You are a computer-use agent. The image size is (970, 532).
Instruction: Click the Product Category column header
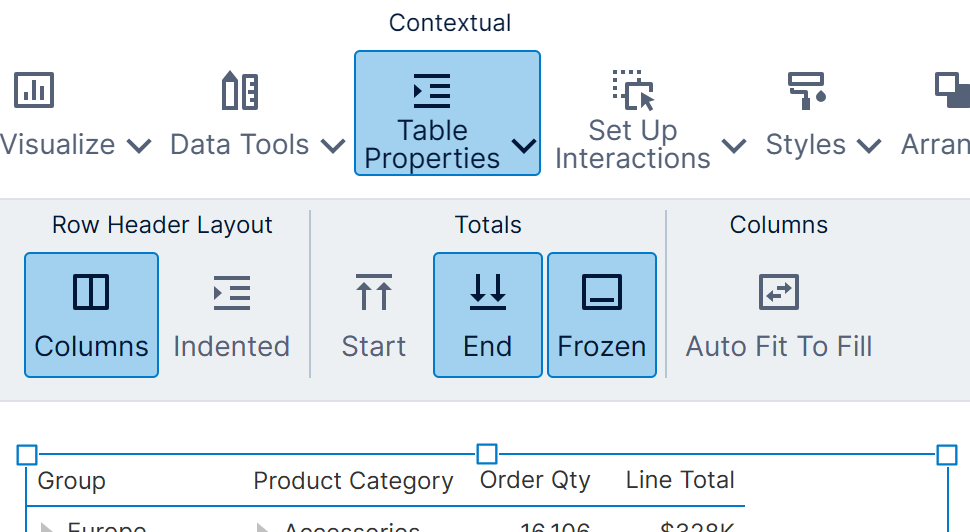click(x=353, y=481)
